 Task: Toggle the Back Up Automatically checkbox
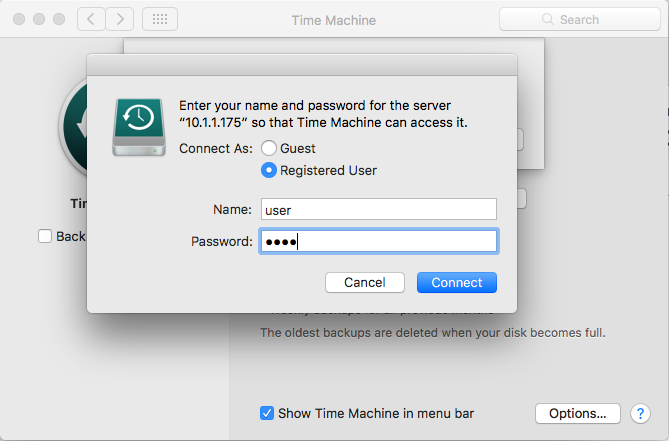coord(45,236)
